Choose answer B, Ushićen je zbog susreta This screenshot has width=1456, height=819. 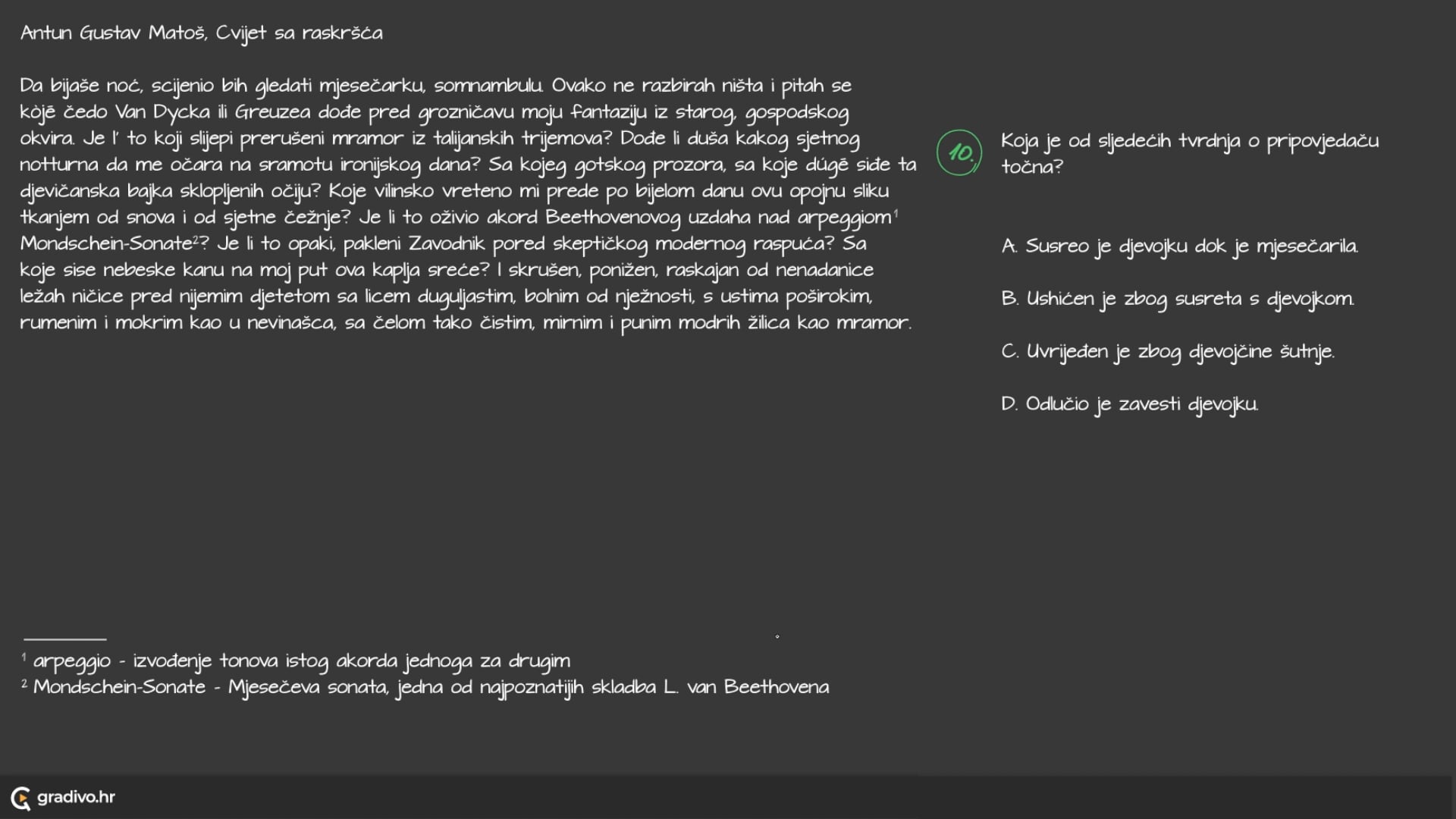pyautogui.click(x=1177, y=299)
